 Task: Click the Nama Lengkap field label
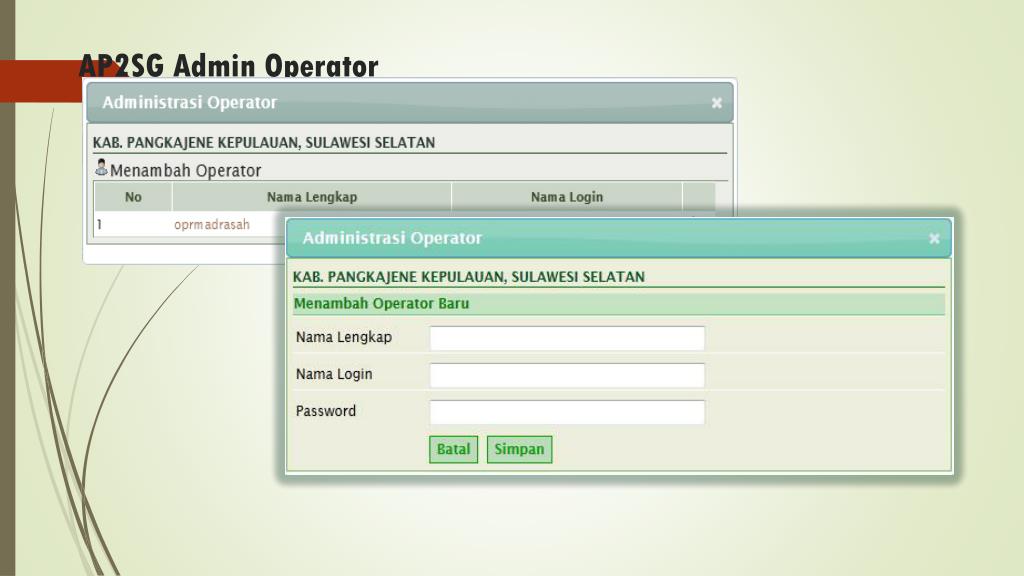[344, 337]
